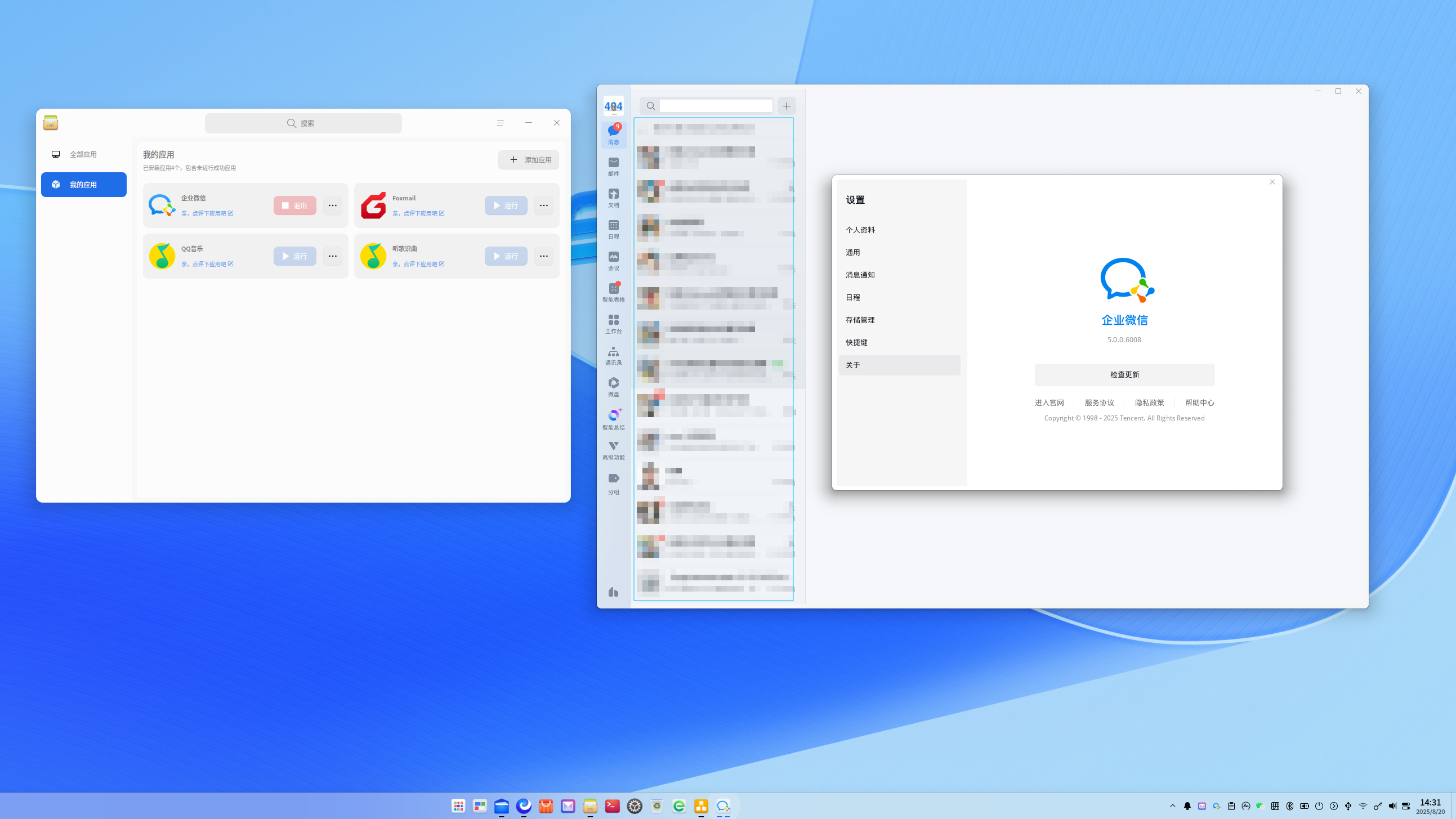
Task: Open the 会议 meeting icon in WeCom sidebar
Action: 613,262
